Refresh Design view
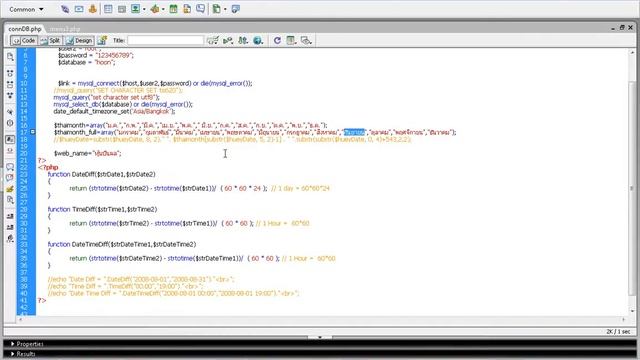Image resolution: width=640 pixels, height=360 pixels. 277,40
